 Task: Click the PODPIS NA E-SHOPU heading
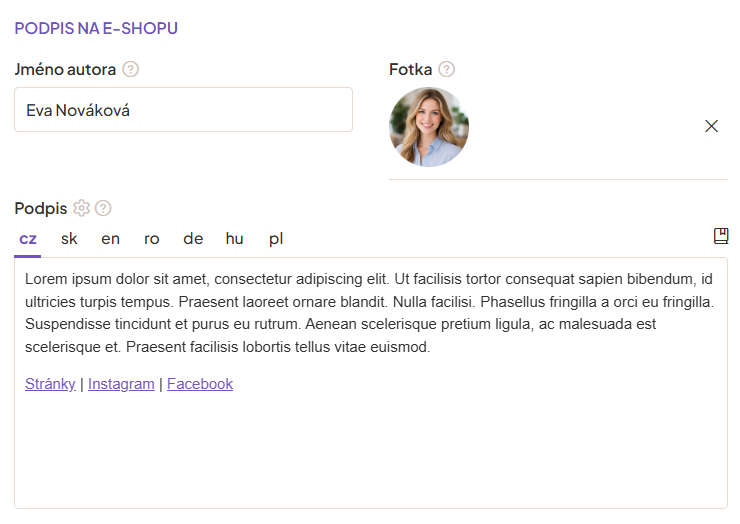[x=96, y=28]
